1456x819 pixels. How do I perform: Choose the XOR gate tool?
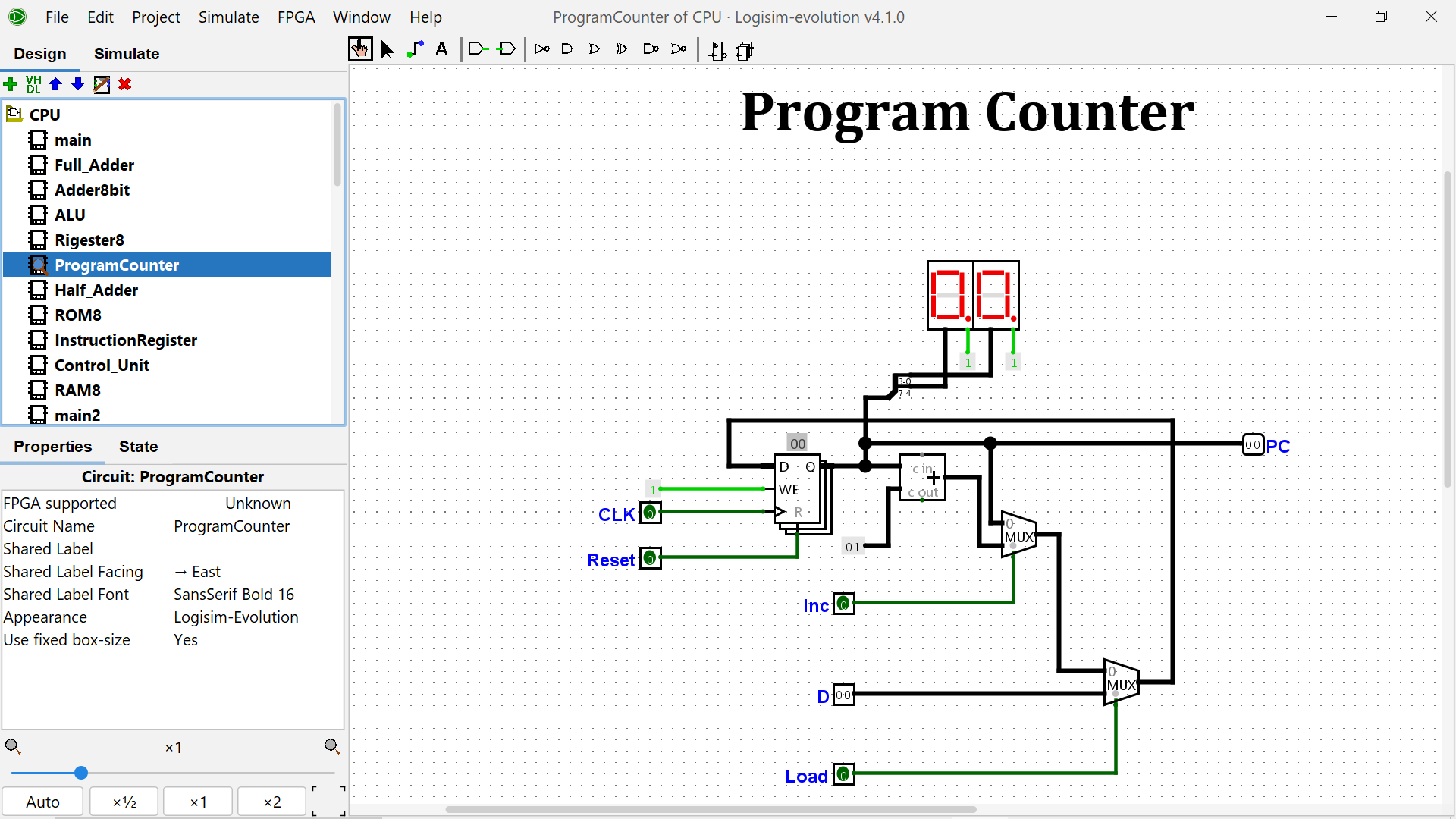click(x=622, y=50)
